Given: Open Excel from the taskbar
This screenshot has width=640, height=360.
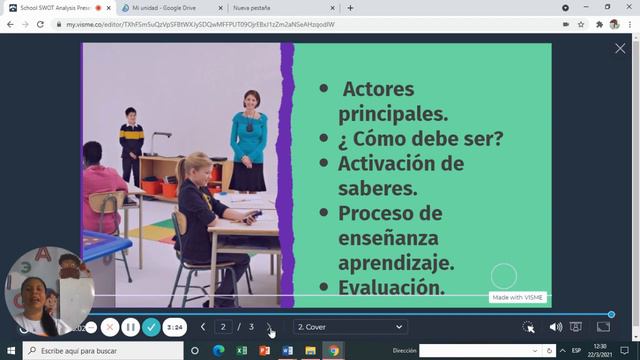Looking at the screenshot, I should click(241, 351).
